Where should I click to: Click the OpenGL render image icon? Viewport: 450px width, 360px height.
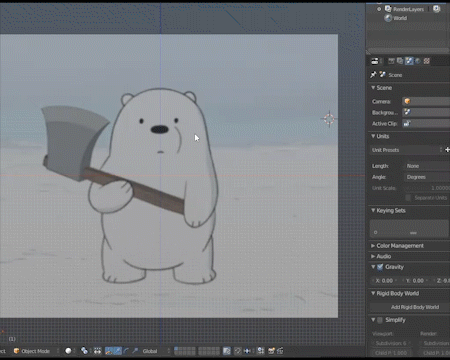(x=272, y=351)
